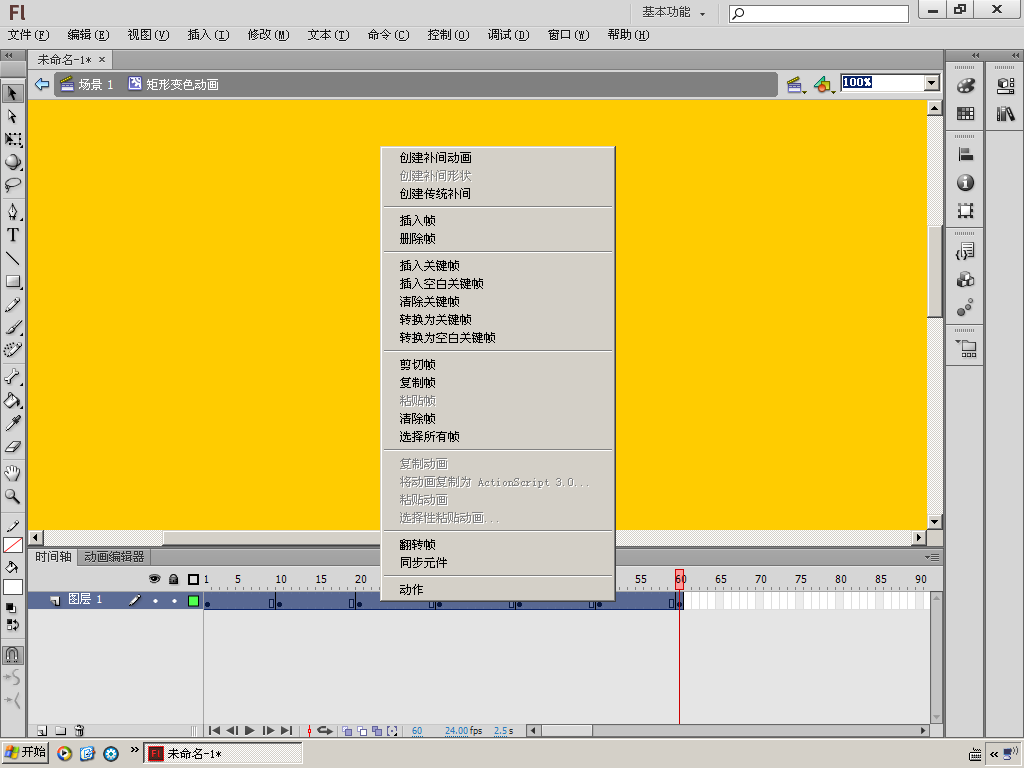Toggle all layers outline header
The width and height of the screenshot is (1024, 768).
coord(193,579)
